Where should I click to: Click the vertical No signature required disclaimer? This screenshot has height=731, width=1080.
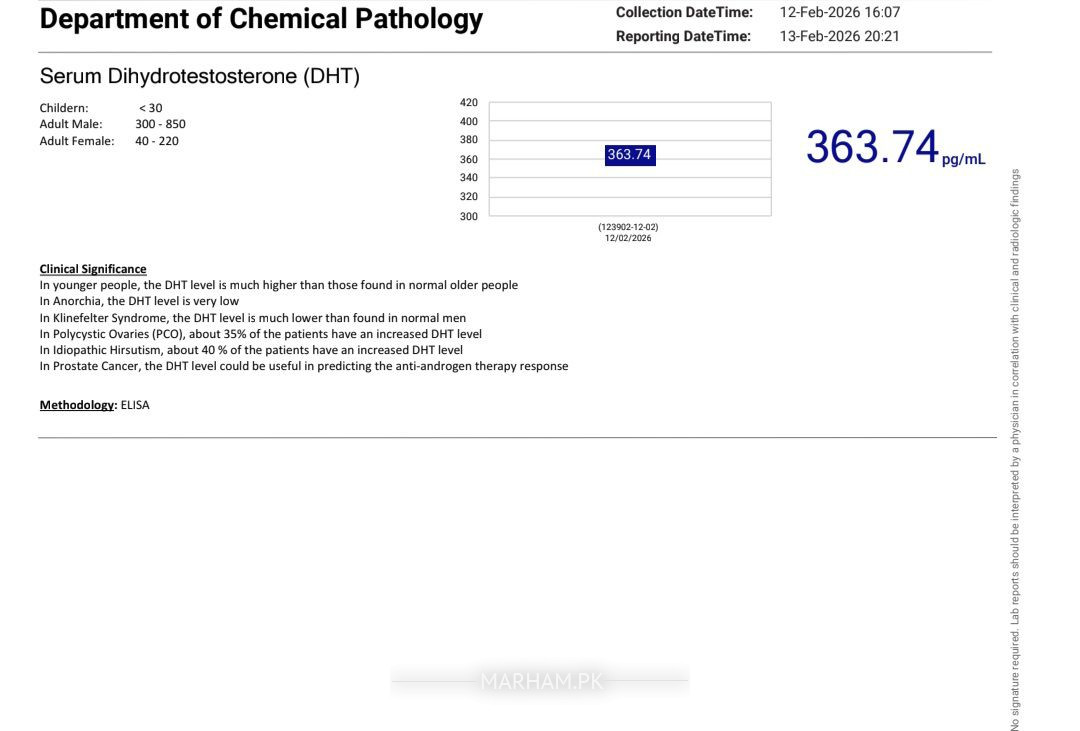(1015, 450)
